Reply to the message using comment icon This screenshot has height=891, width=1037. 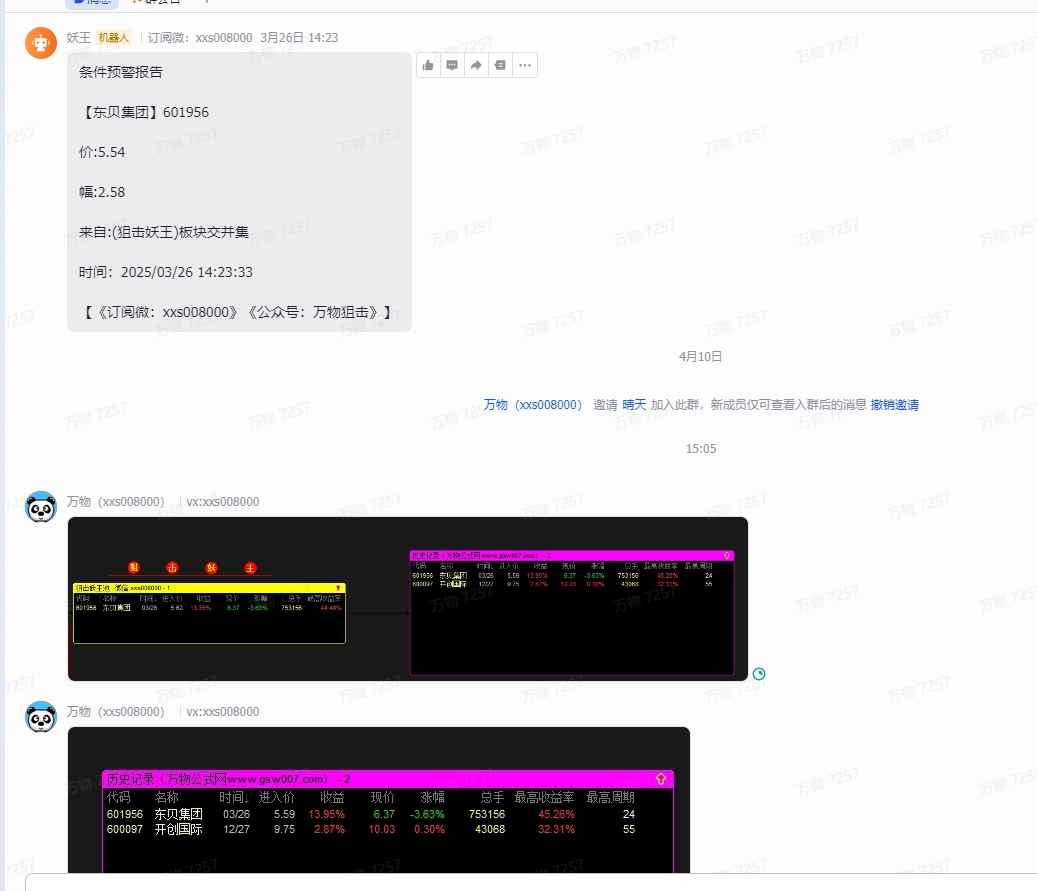[452, 65]
